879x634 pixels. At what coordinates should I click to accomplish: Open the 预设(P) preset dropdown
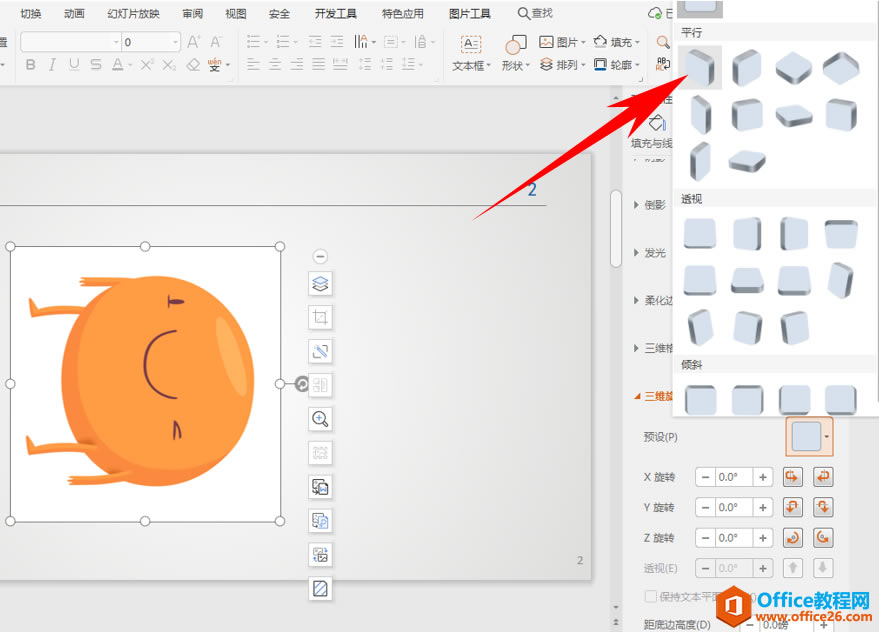click(809, 437)
